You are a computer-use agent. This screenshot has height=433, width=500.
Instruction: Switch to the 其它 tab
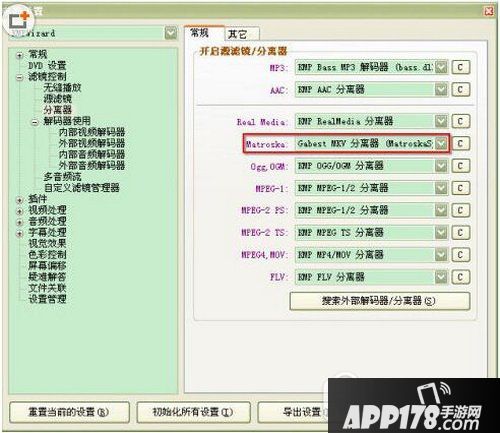click(x=242, y=34)
